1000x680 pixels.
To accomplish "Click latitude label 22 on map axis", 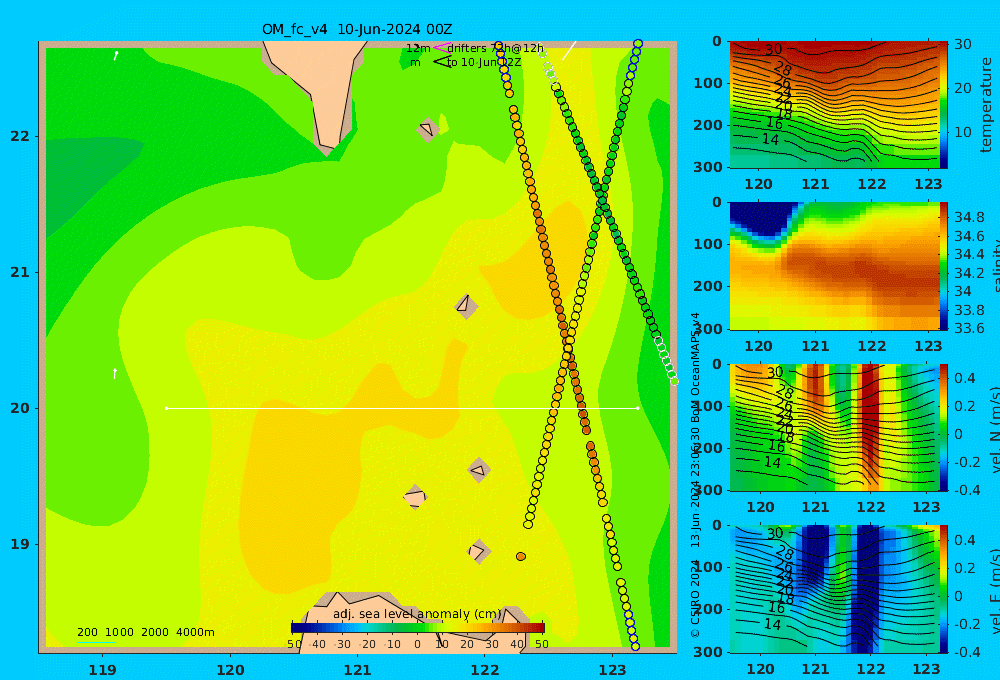I will [20, 136].
